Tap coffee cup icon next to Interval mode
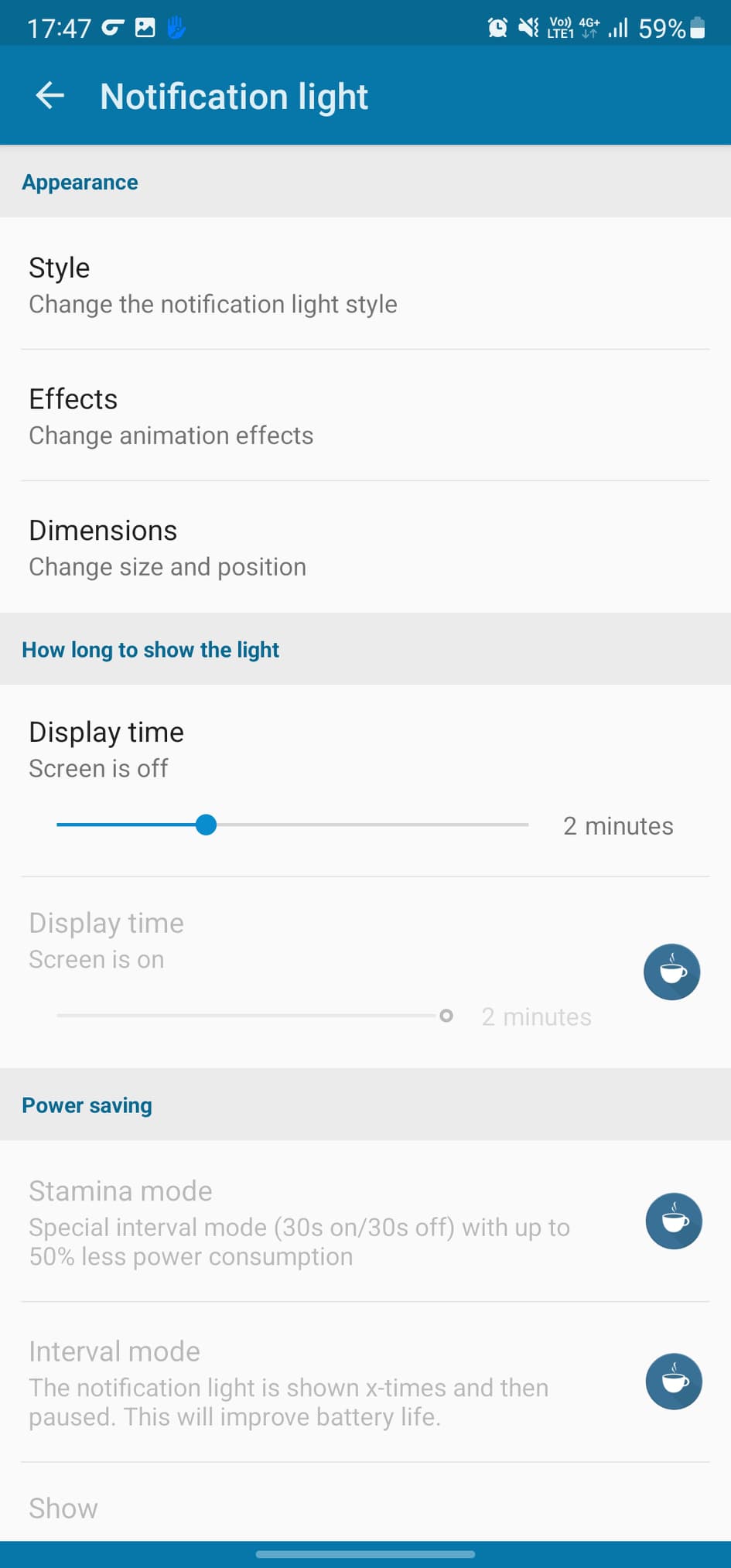Screen dimensions: 731x1568 point(674,1381)
